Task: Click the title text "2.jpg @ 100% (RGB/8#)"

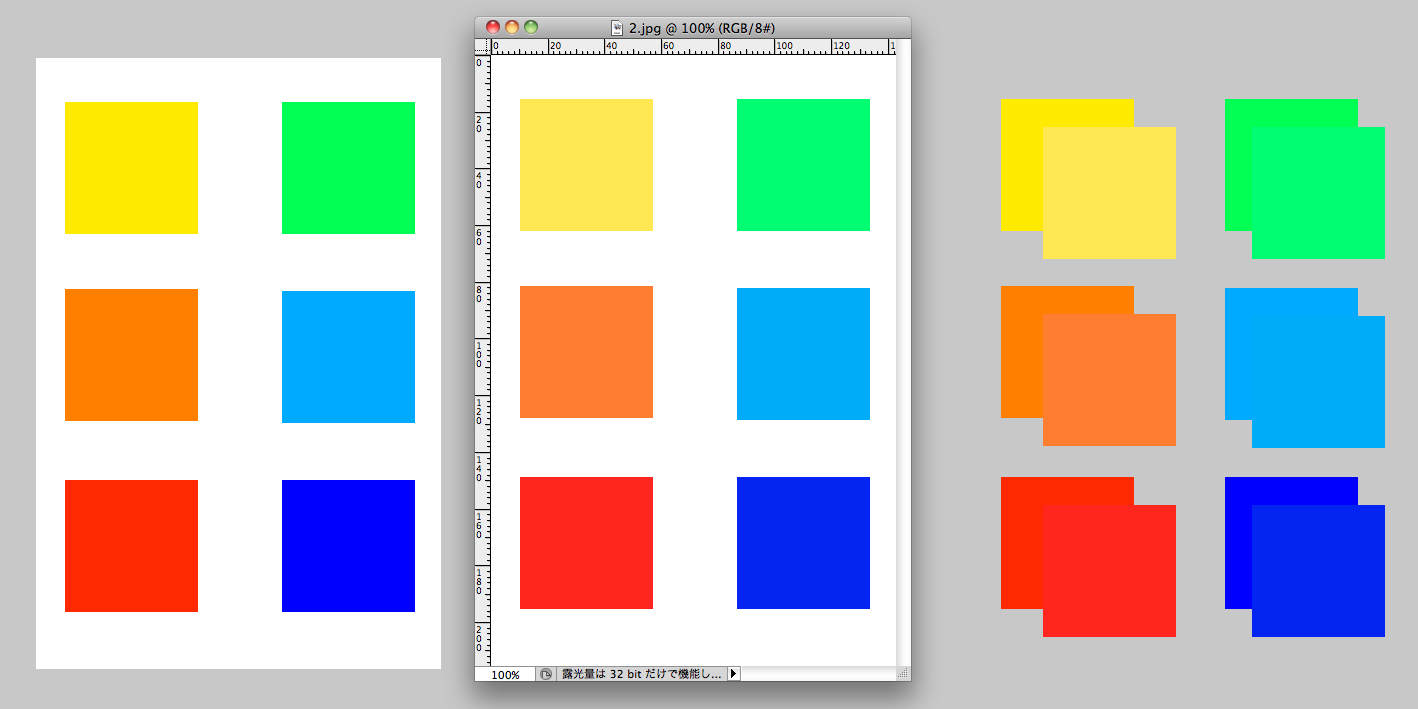Action: 701,28
